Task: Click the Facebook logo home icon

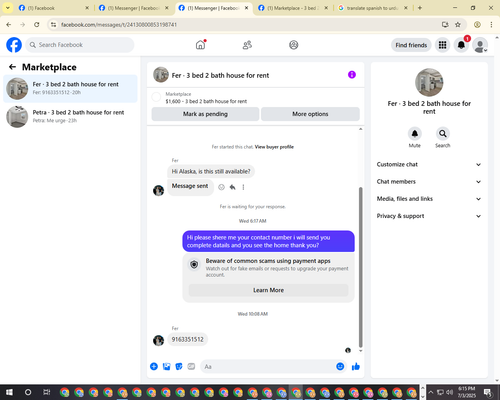Action: [14, 45]
